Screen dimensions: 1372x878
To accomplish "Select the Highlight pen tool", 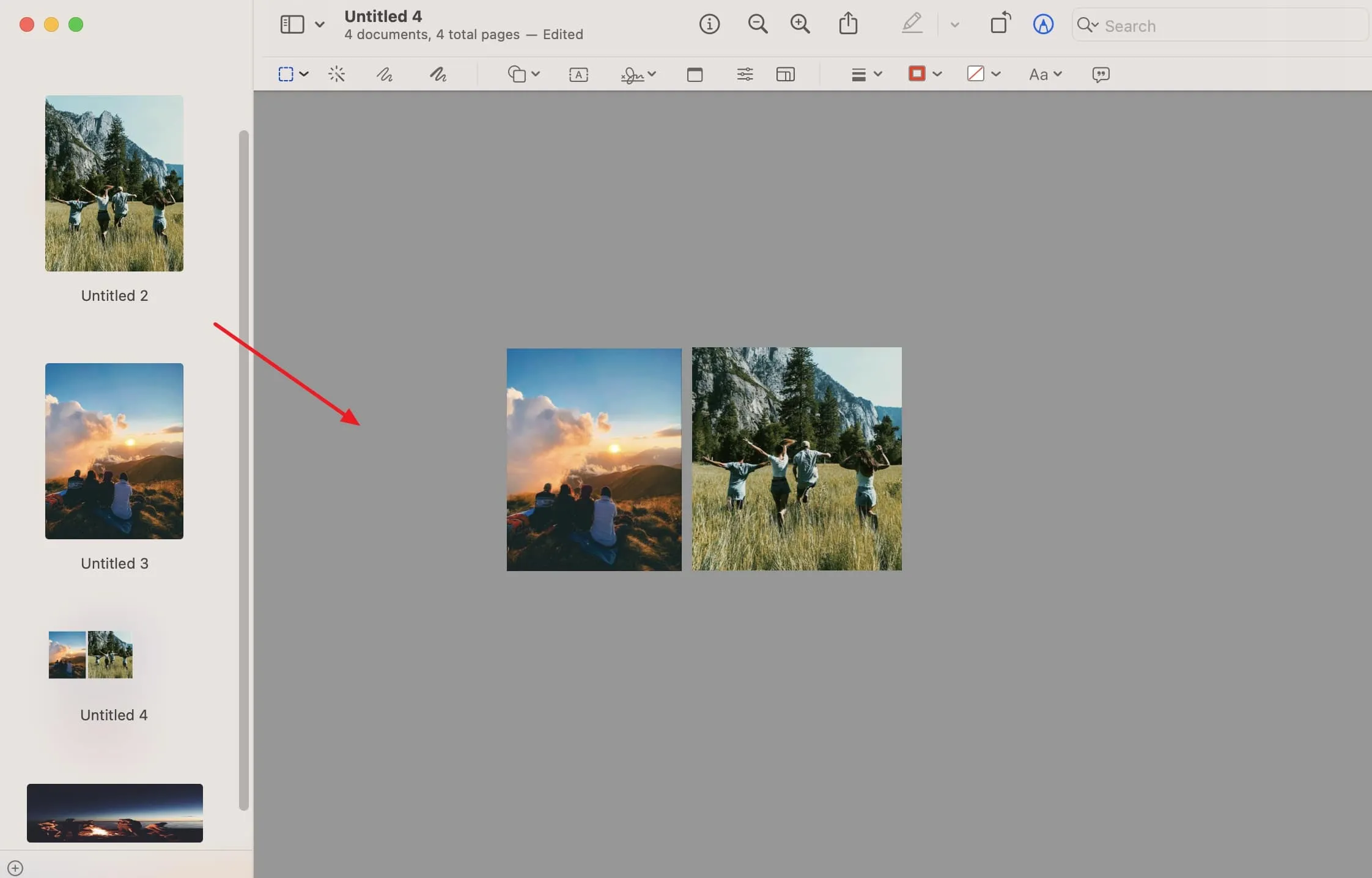I will (x=912, y=24).
